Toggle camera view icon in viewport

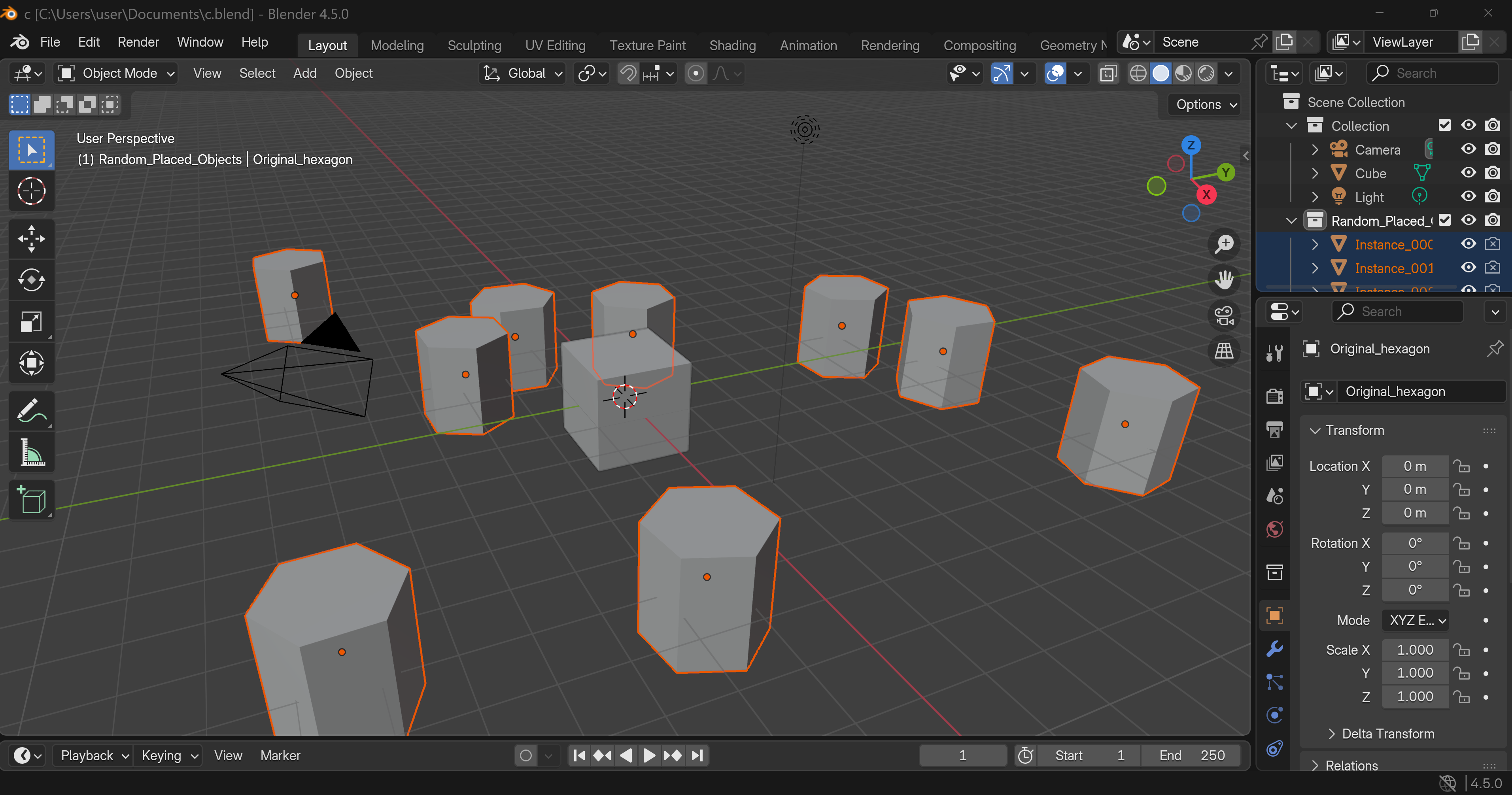click(x=1224, y=315)
